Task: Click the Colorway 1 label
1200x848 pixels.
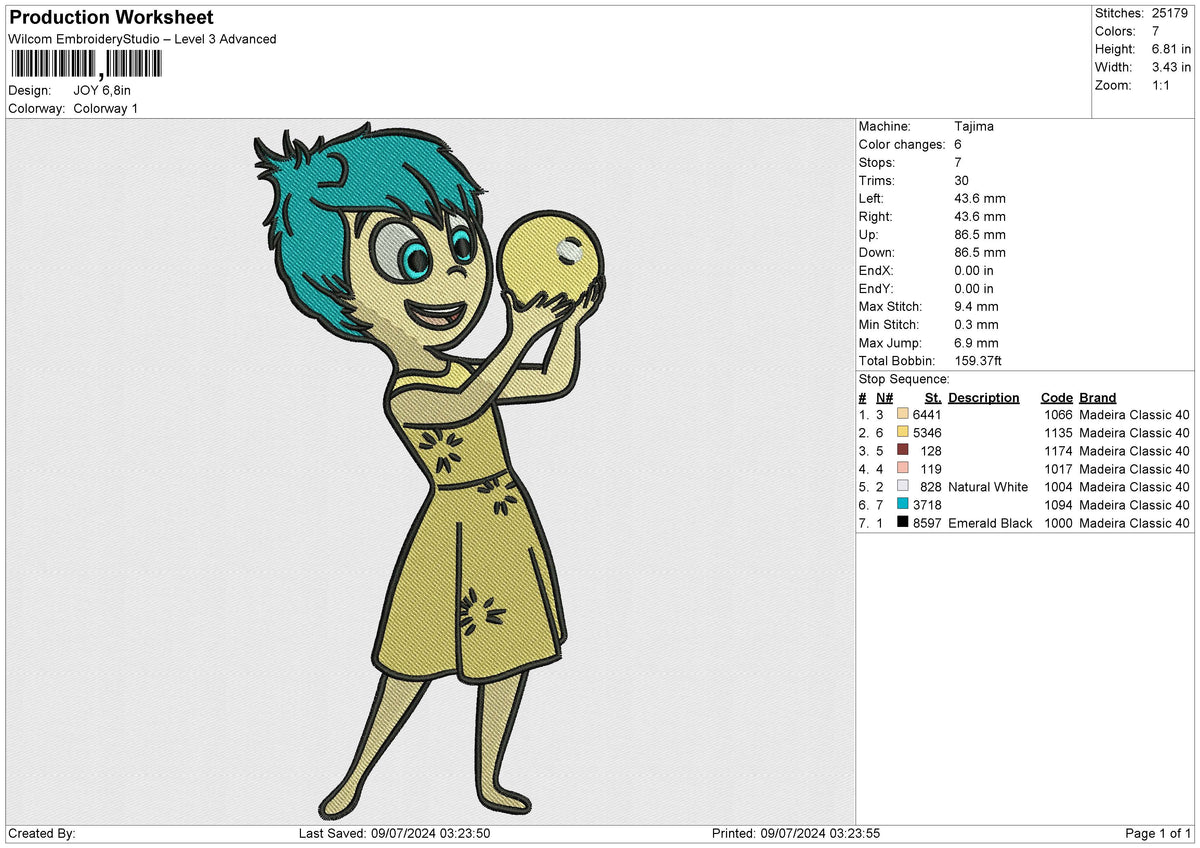Action: coord(106,108)
